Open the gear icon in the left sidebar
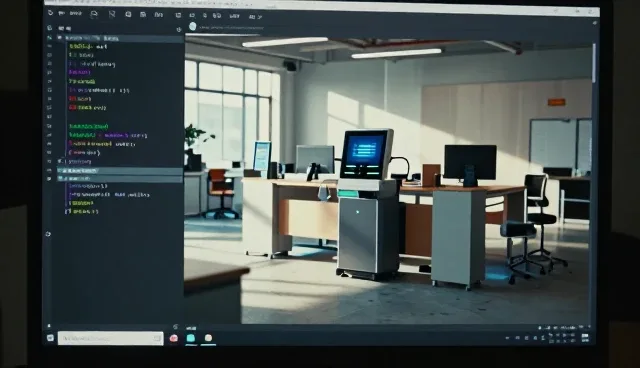The height and width of the screenshot is (368, 640). (x=48, y=234)
